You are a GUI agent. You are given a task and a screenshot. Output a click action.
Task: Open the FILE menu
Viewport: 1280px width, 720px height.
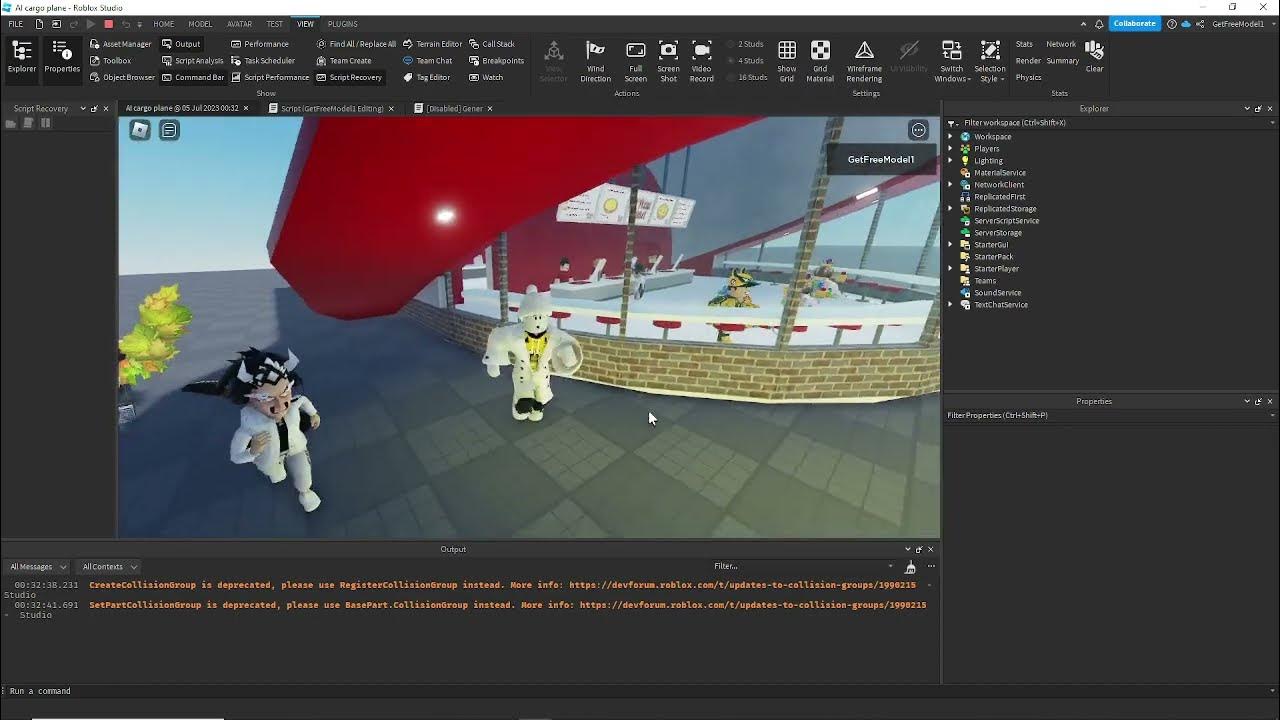[15, 24]
